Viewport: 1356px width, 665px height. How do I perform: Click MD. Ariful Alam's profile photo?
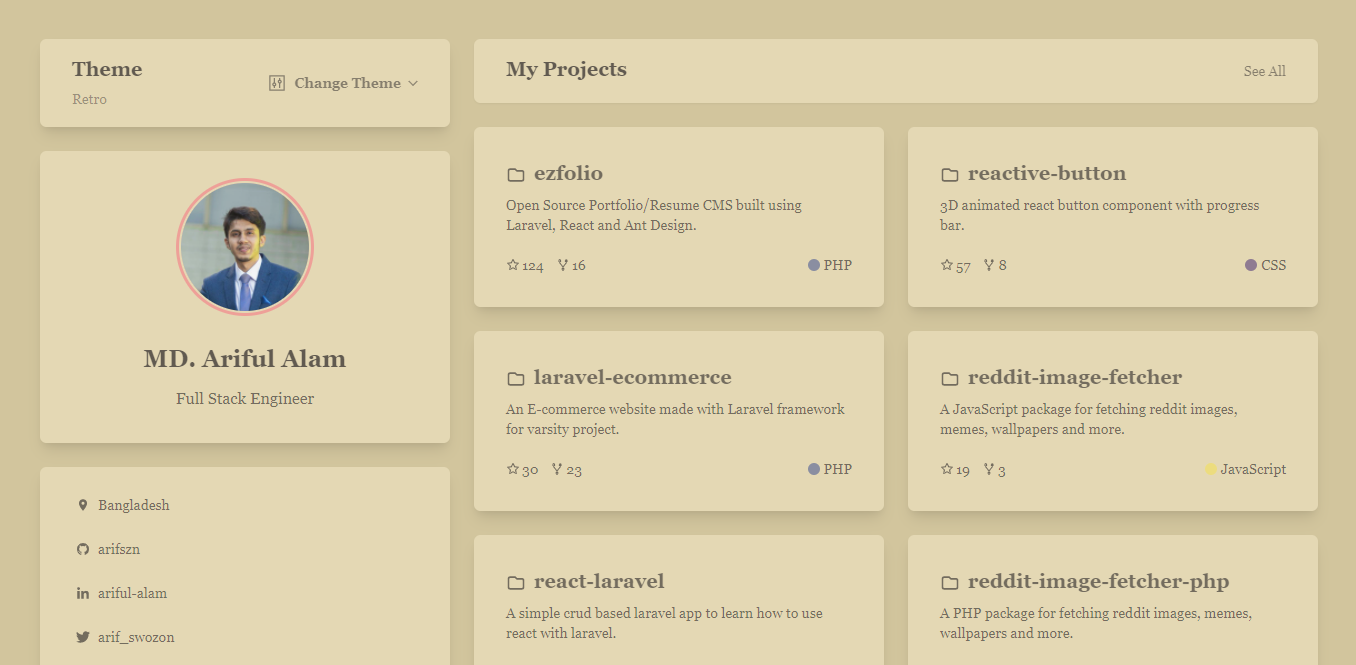click(x=245, y=246)
